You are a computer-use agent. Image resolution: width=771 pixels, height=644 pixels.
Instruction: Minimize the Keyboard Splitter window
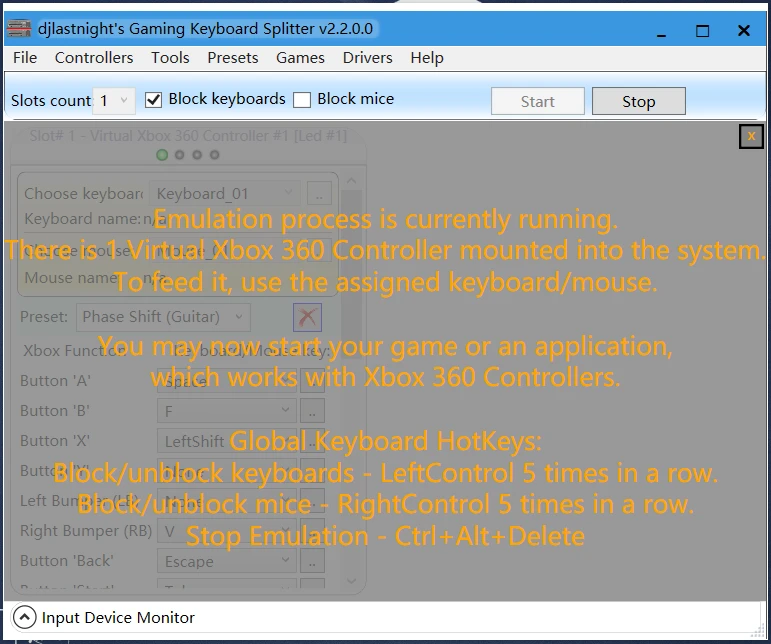661,31
